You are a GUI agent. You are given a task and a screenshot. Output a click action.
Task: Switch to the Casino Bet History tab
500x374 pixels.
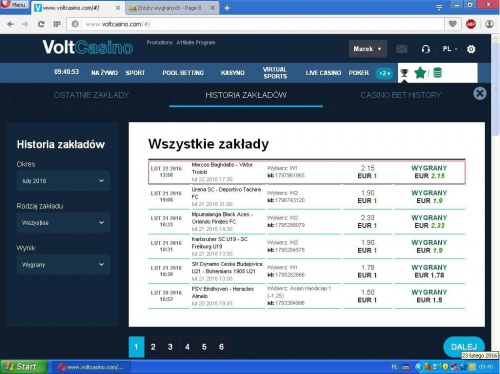coord(400,95)
